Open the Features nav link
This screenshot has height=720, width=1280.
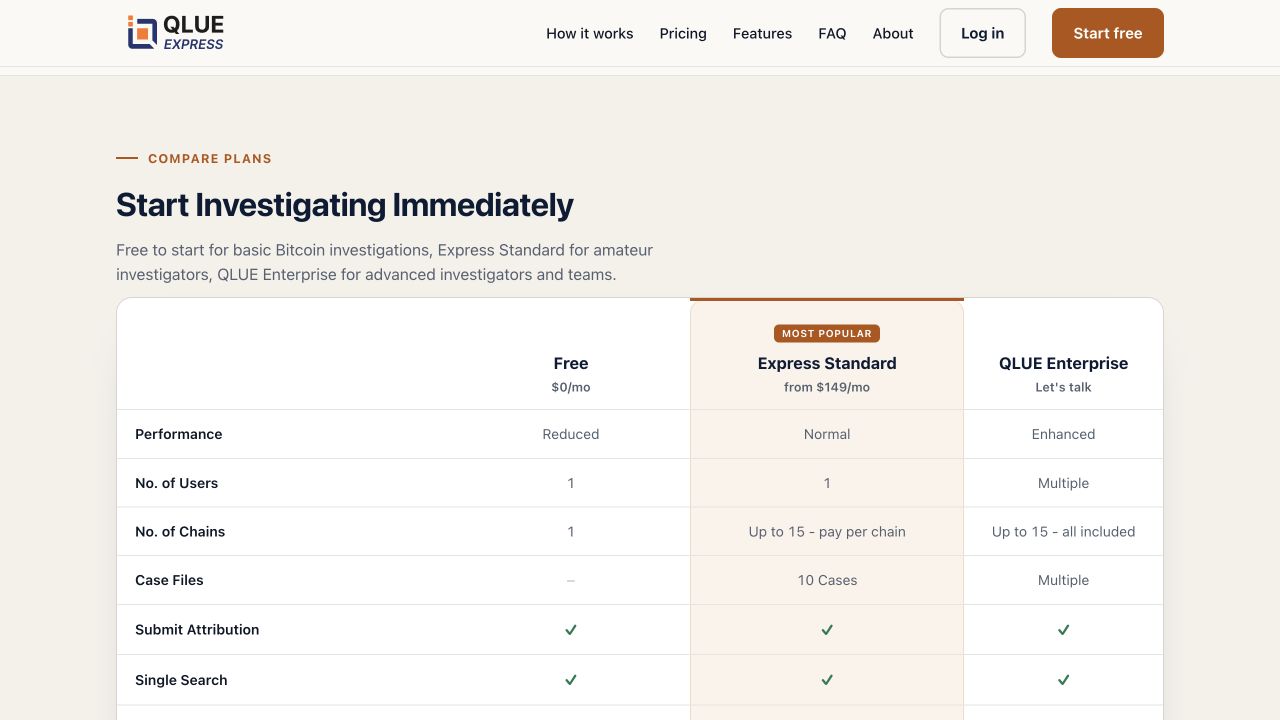click(x=762, y=33)
